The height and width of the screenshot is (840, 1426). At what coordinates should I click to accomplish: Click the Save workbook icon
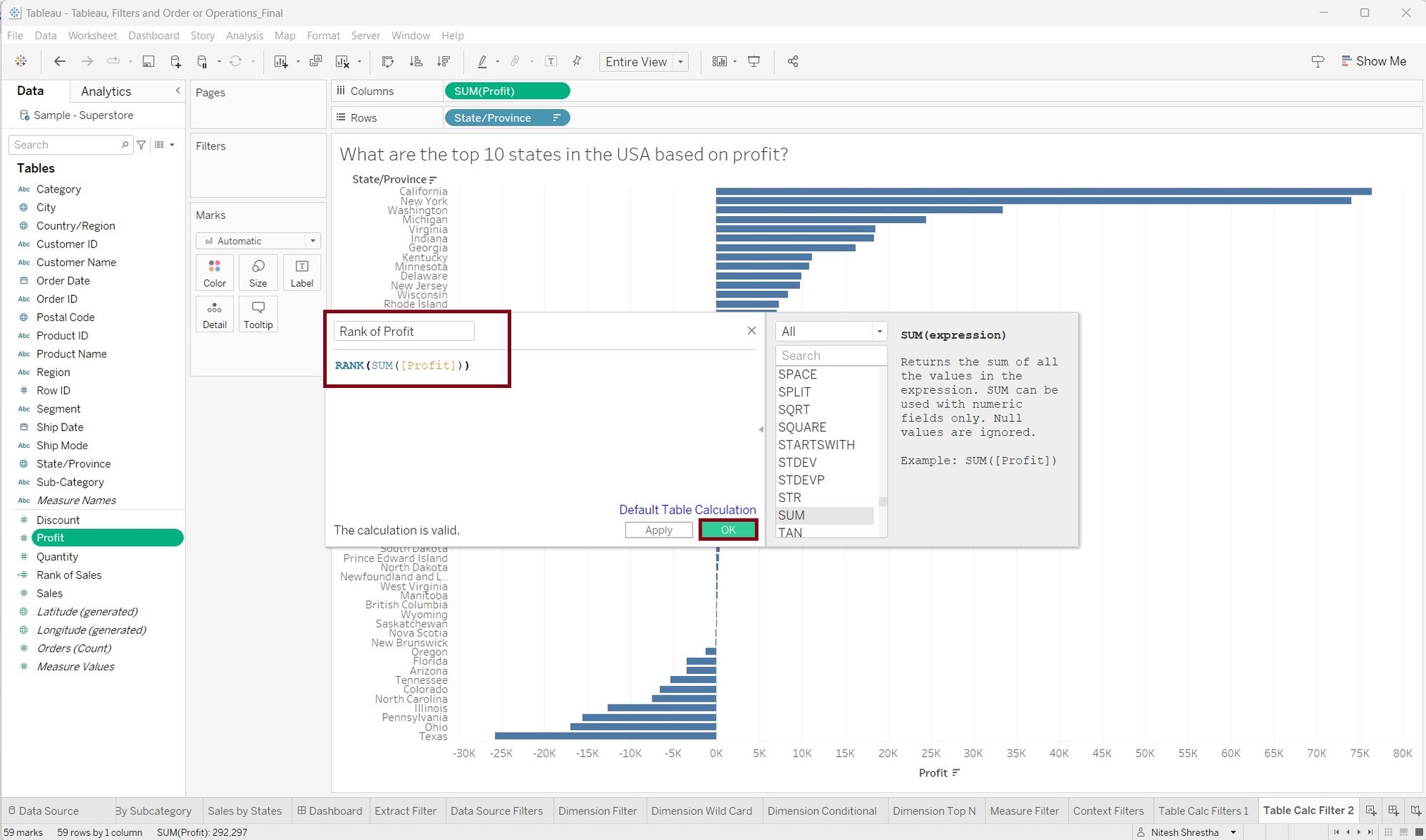[148, 61]
